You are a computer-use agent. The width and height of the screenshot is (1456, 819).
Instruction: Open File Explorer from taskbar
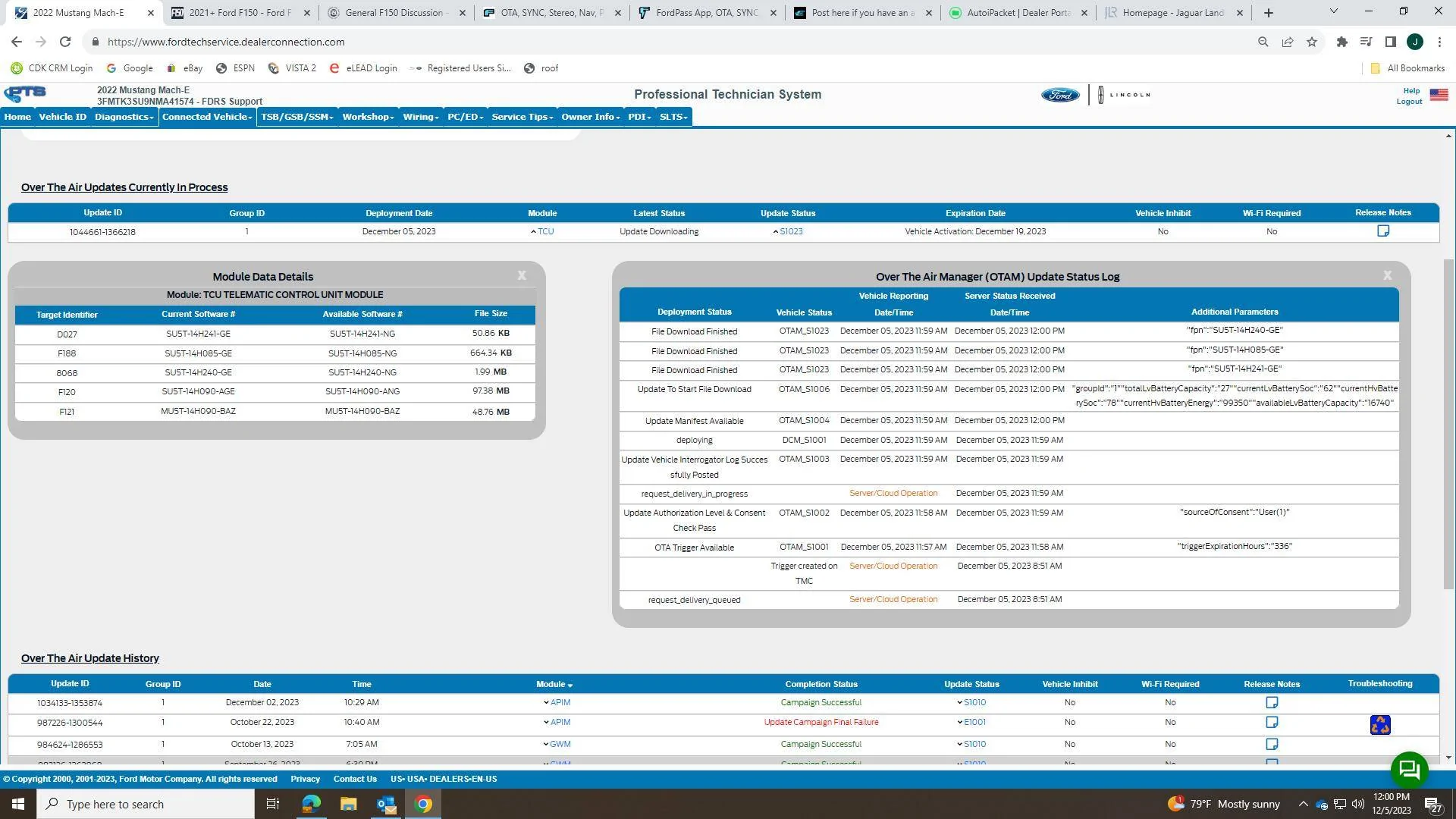348,804
